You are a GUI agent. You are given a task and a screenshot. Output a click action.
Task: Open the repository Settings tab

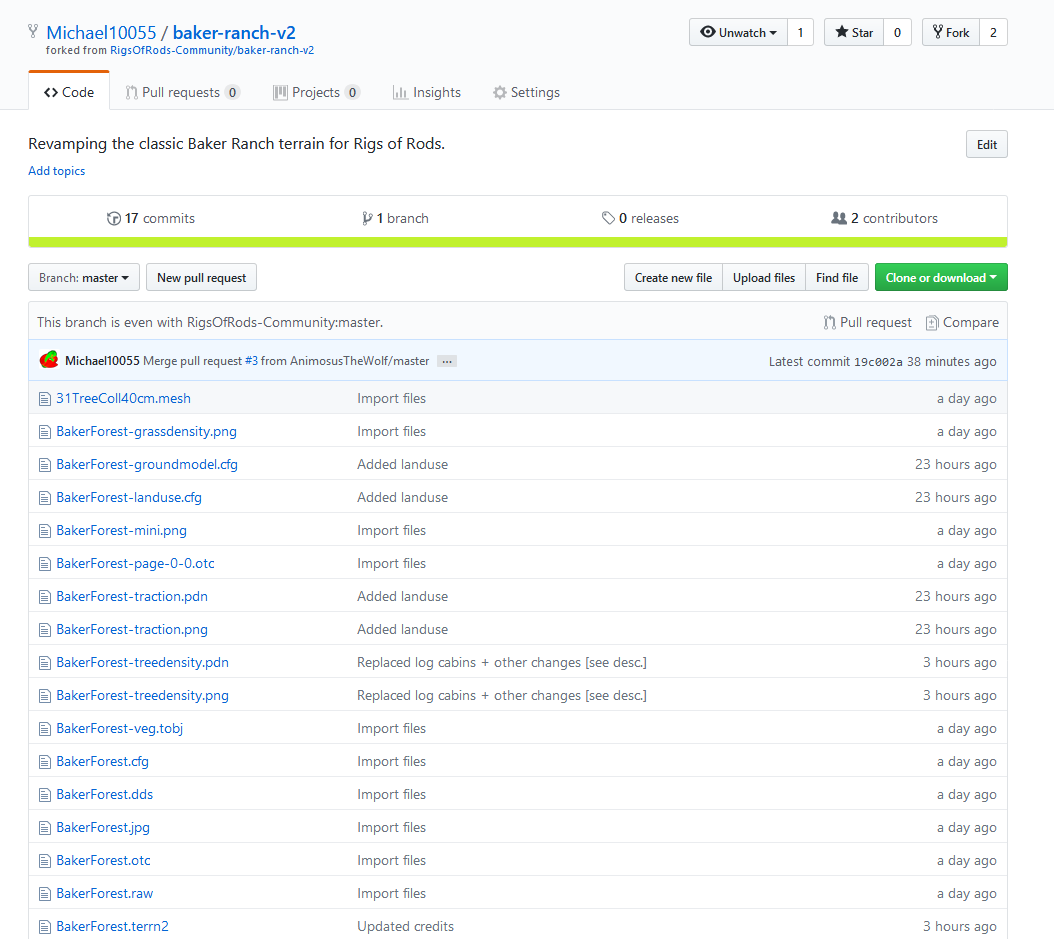tap(526, 92)
